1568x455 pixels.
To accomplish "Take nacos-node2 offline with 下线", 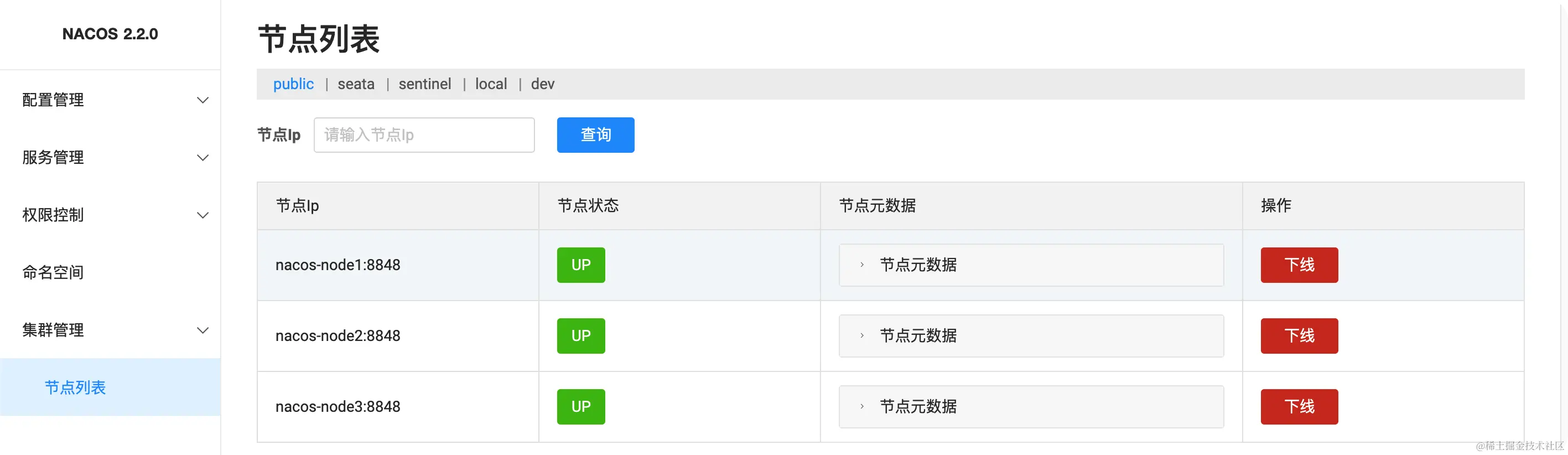I will pyautogui.click(x=1299, y=335).
